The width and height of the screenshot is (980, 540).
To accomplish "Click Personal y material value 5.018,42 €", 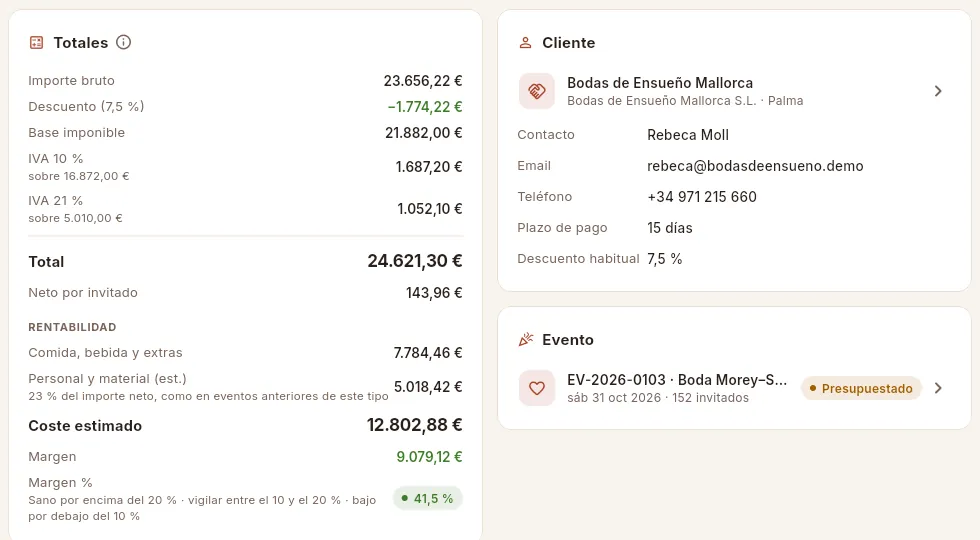I will point(428,387).
